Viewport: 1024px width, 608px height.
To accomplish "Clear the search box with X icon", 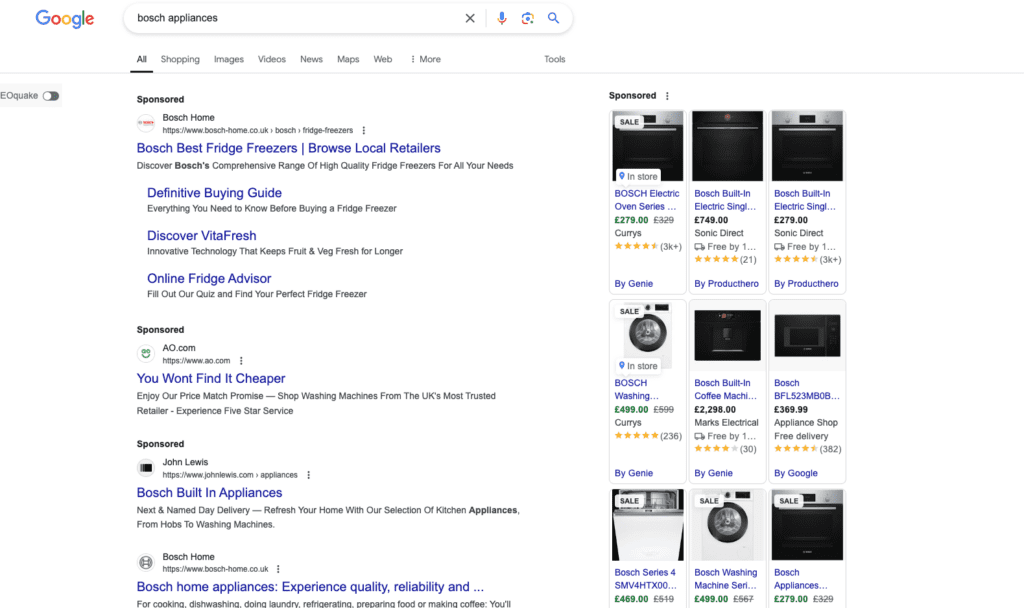I will pos(470,18).
